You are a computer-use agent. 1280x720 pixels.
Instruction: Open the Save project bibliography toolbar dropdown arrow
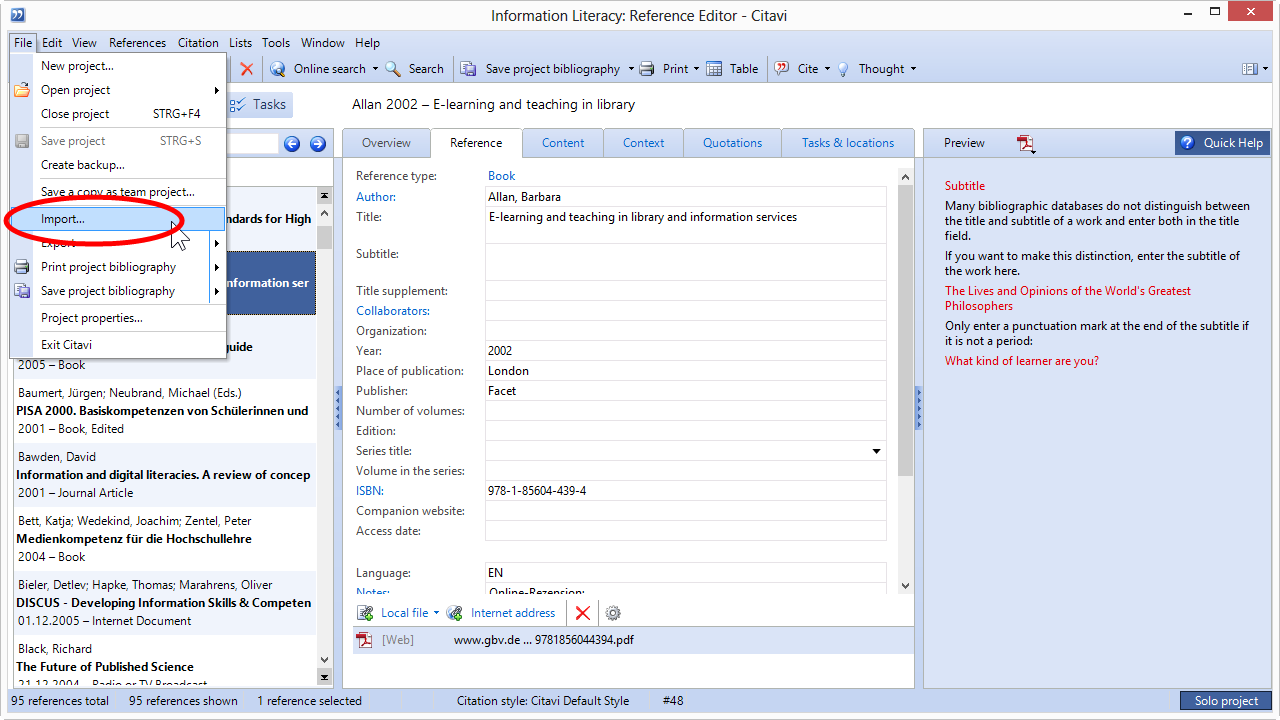point(631,69)
